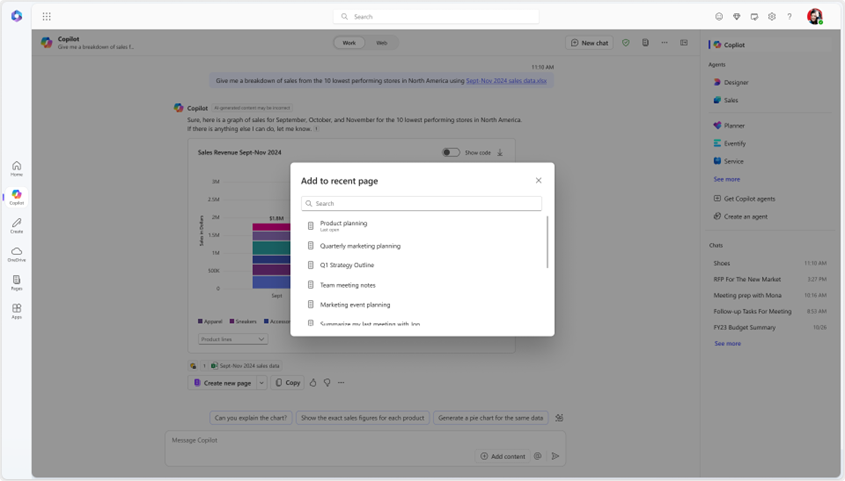
Task: Close the Add to recent page dialog
Action: [538, 180]
